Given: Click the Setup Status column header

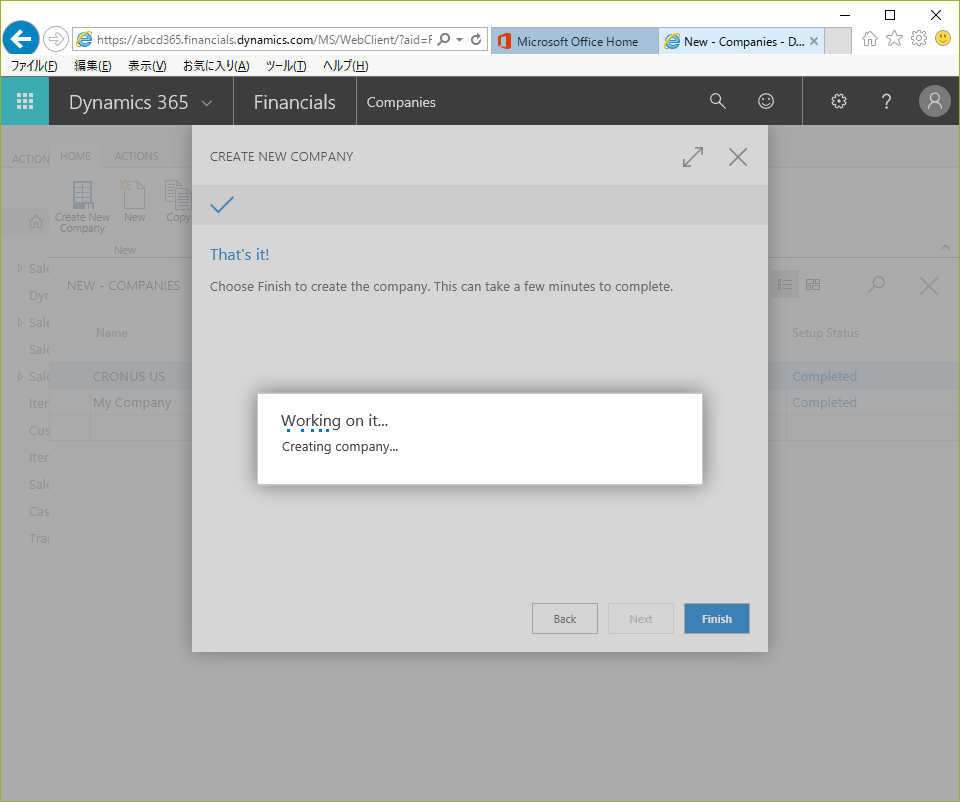Looking at the screenshot, I should pos(825,333).
